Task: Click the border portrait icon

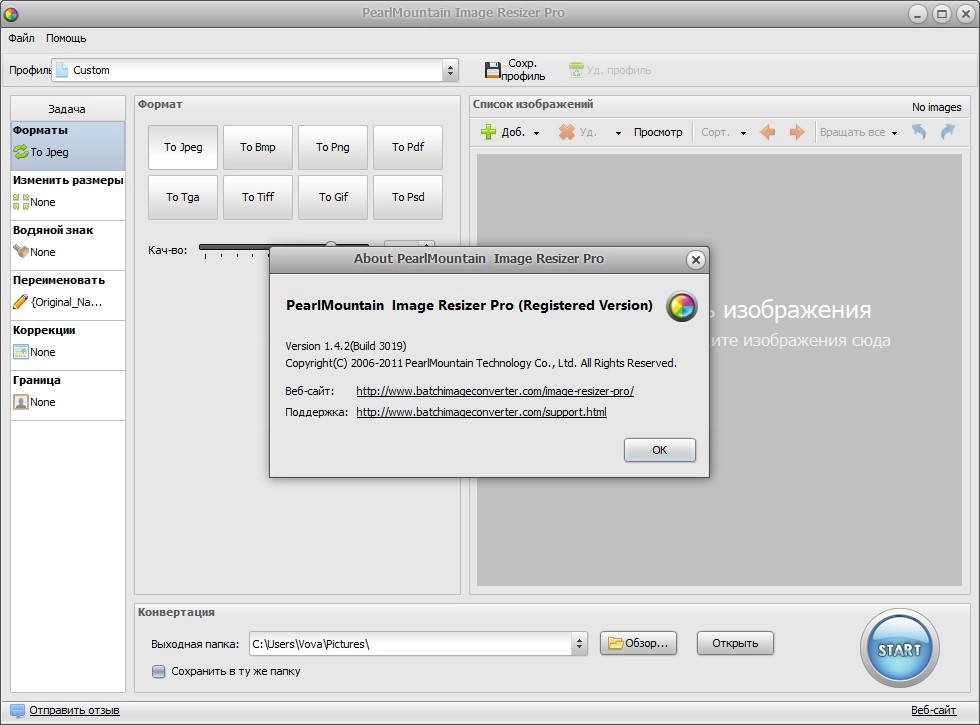Action: (21, 402)
